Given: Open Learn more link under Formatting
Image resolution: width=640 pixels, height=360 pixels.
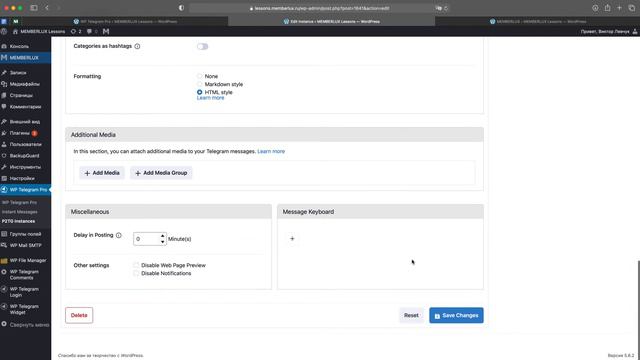Looking at the screenshot, I should (210, 98).
